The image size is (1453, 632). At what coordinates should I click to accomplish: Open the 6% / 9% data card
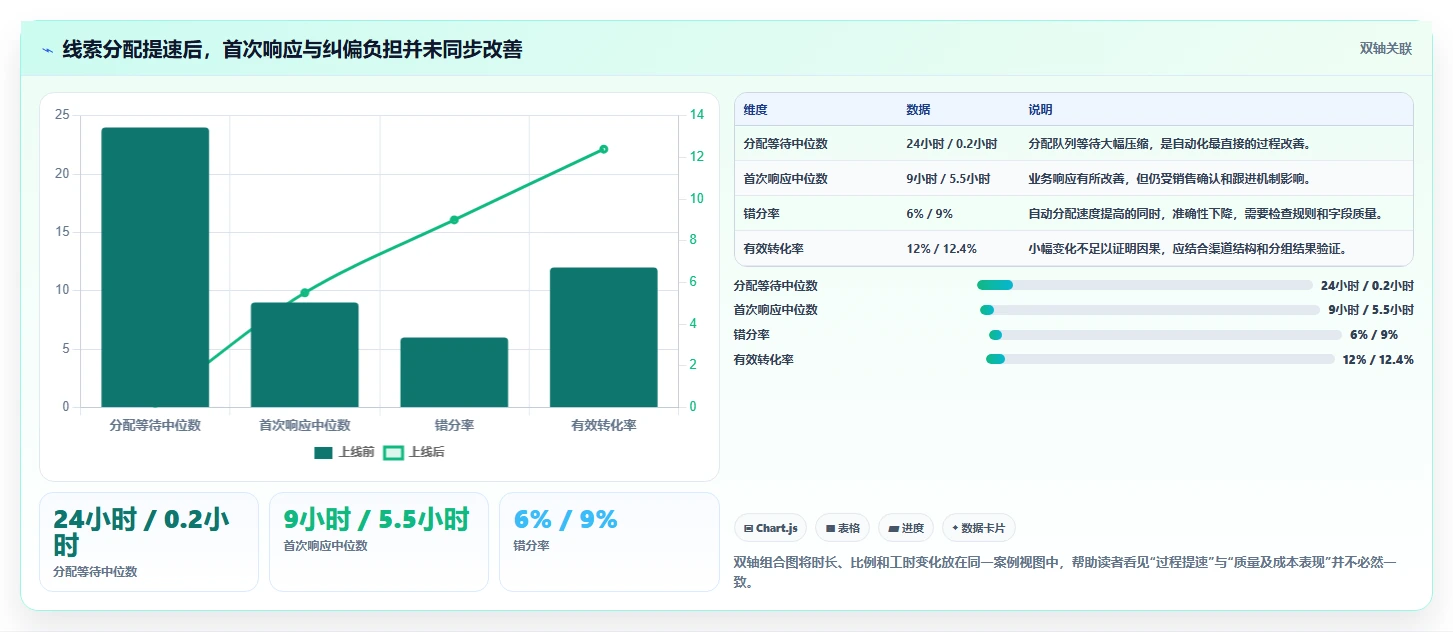click(x=609, y=542)
